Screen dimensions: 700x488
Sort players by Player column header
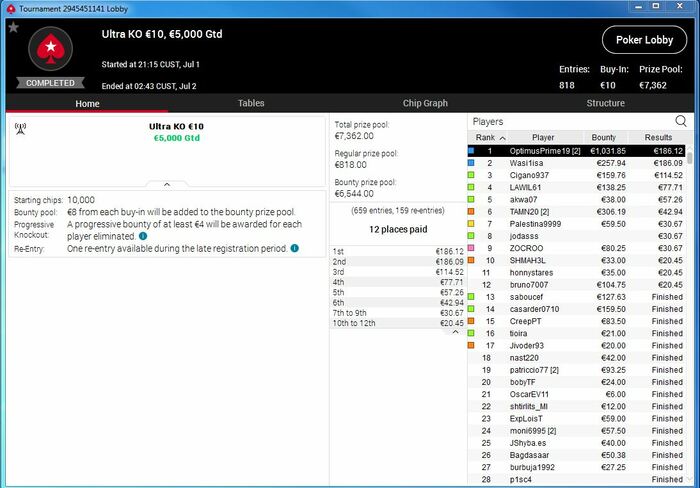pos(543,138)
